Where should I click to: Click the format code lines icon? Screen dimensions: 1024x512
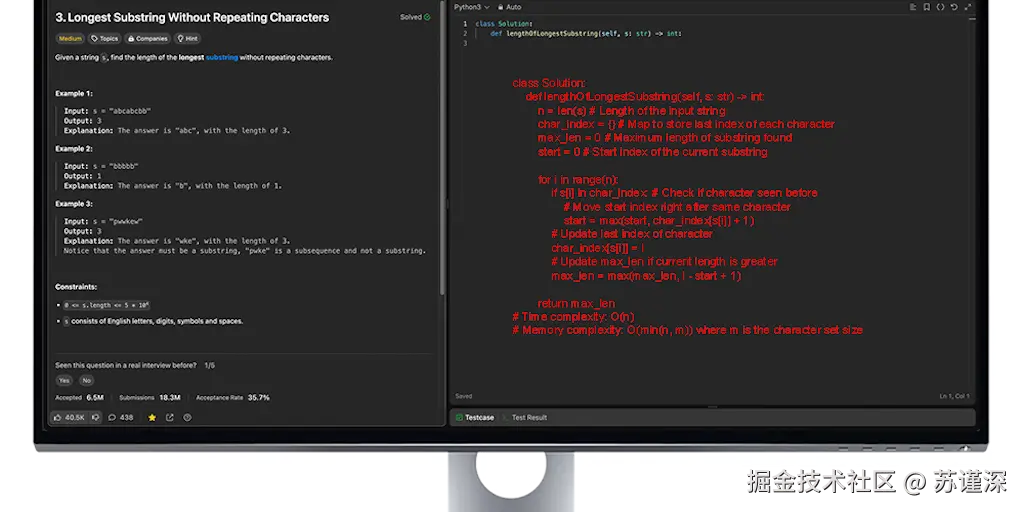(913, 7)
